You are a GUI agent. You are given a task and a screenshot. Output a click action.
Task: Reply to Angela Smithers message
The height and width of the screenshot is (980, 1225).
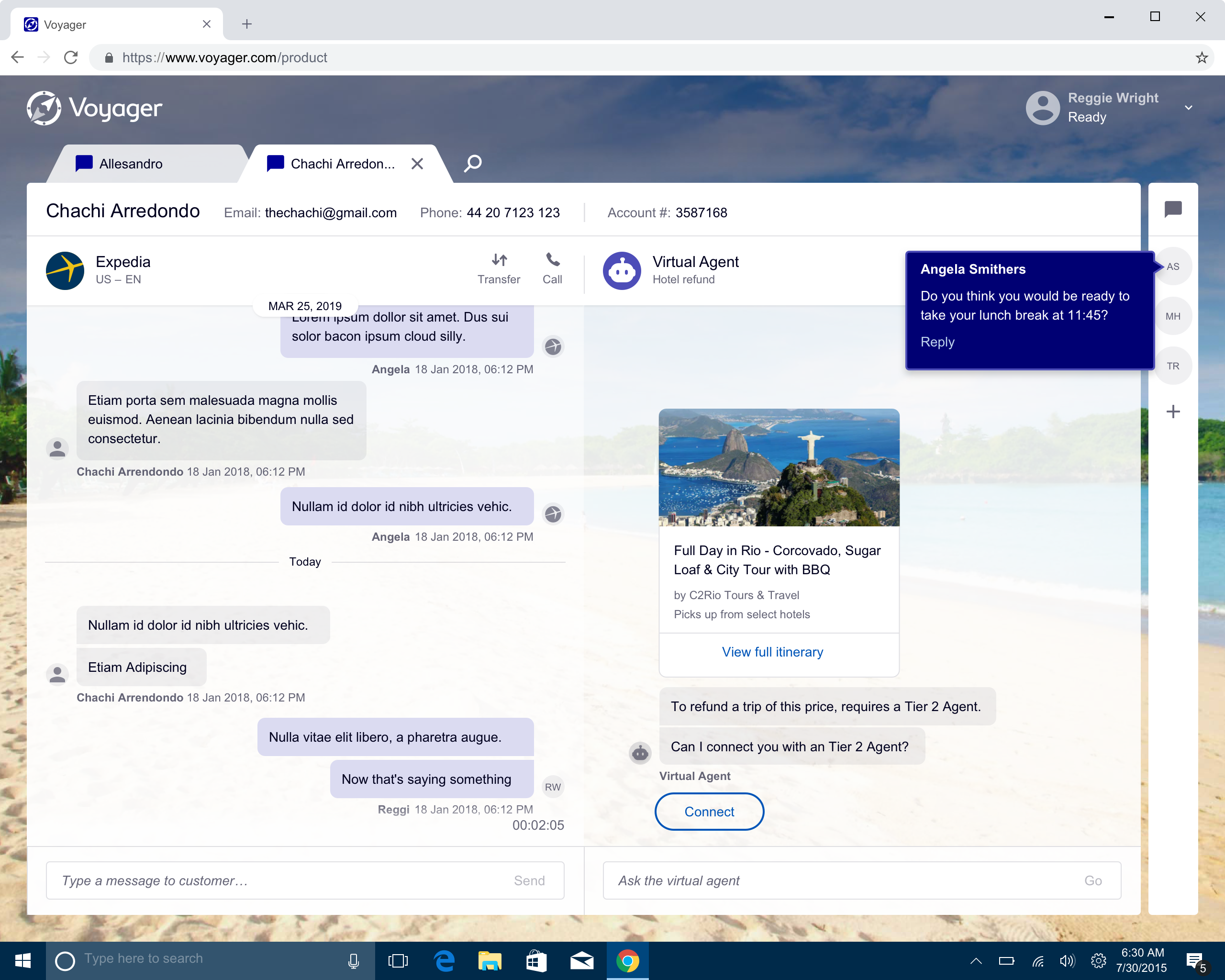coord(937,342)
